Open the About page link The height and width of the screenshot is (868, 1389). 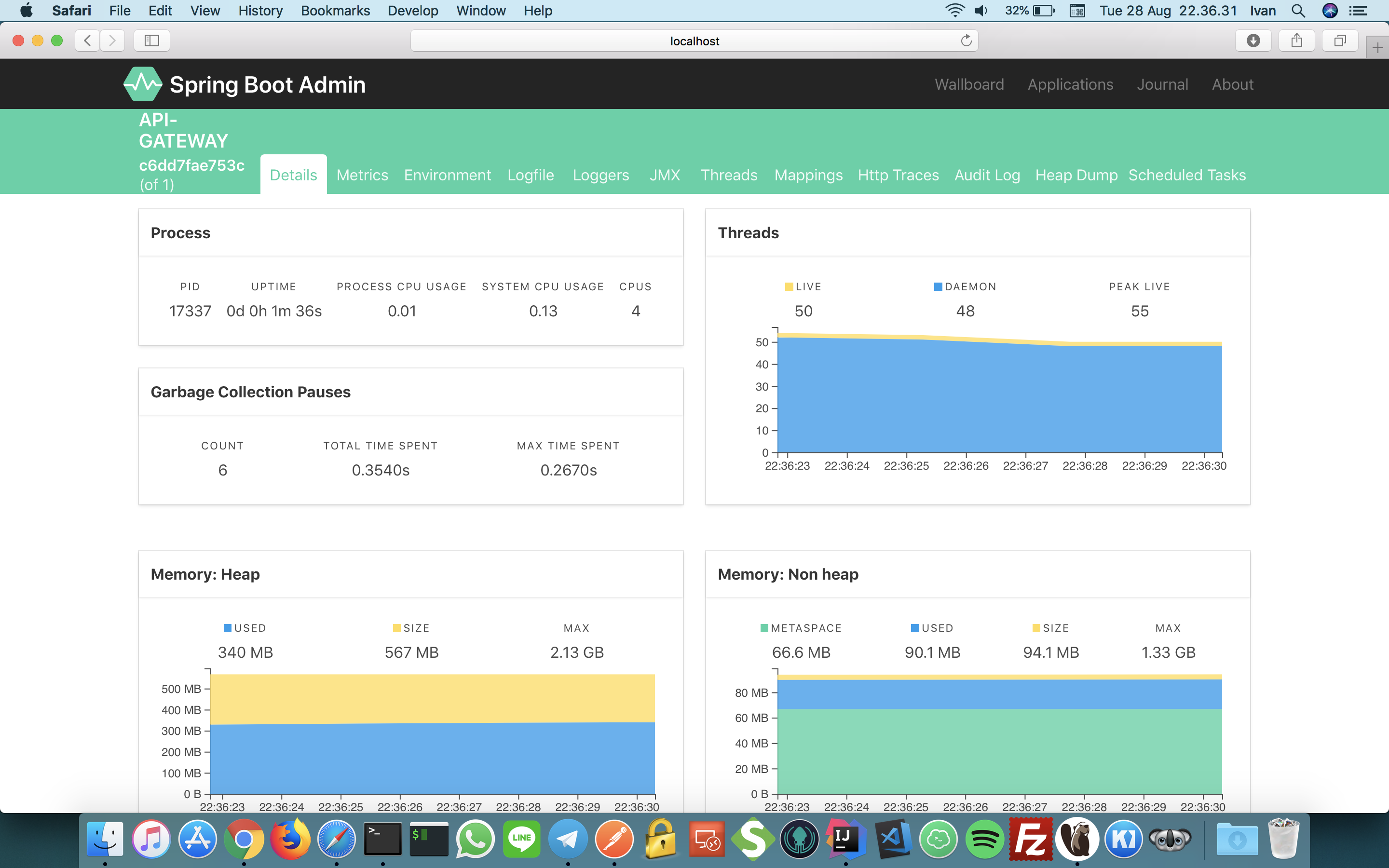coord(1232,84)
